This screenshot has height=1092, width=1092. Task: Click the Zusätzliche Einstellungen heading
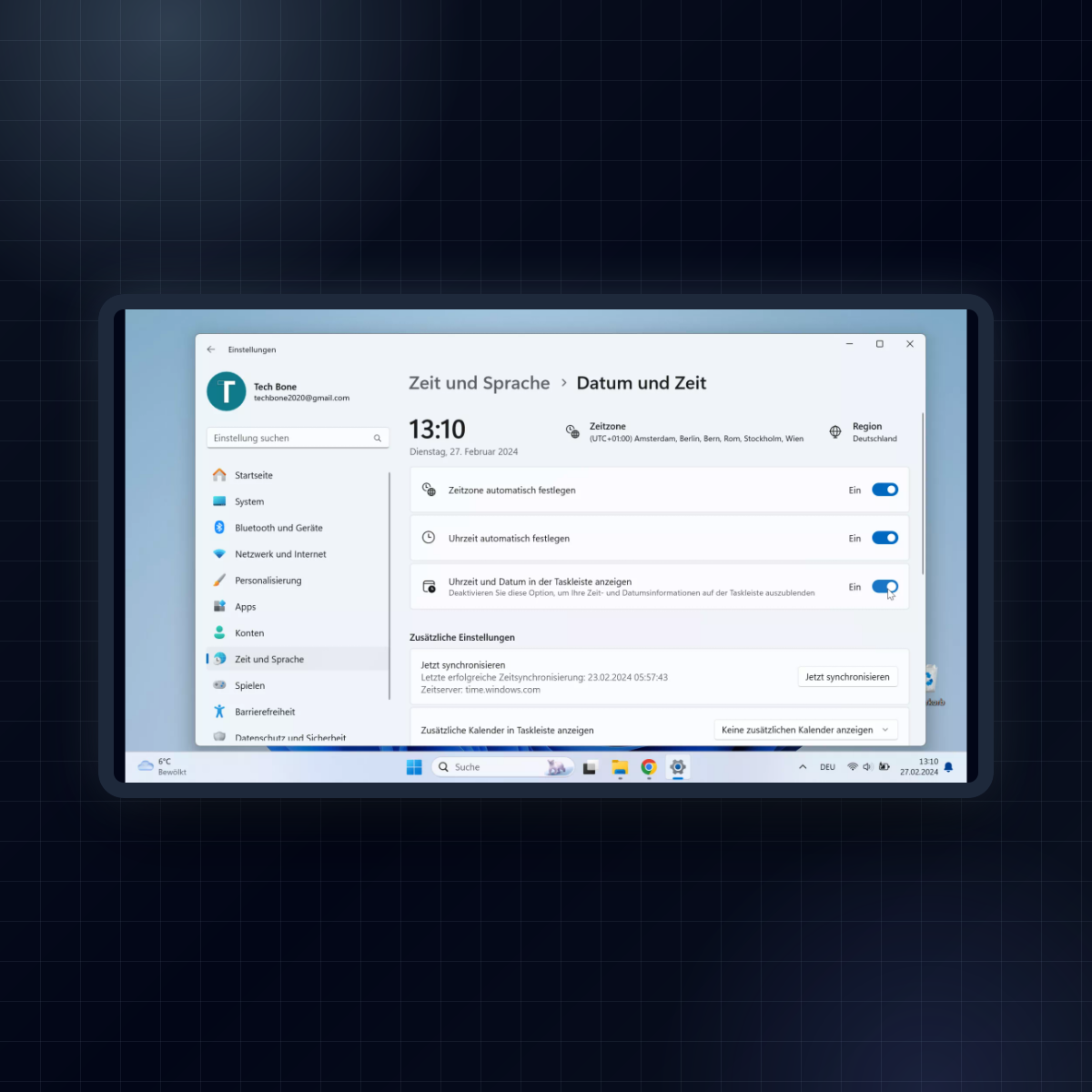click(x=462, y=637)
